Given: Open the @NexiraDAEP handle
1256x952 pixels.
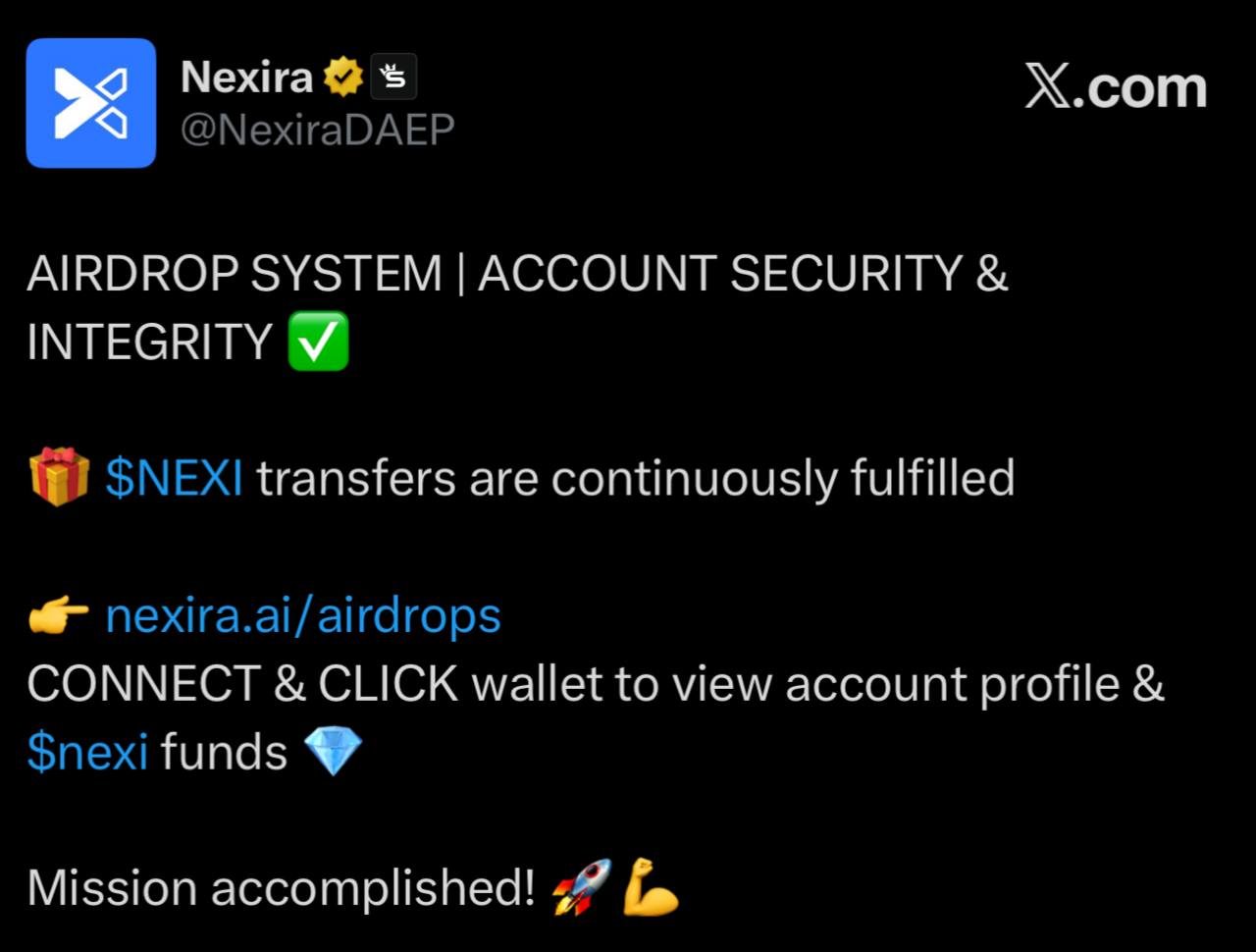Looking at the screenshot, I should (x=318, y=130).
